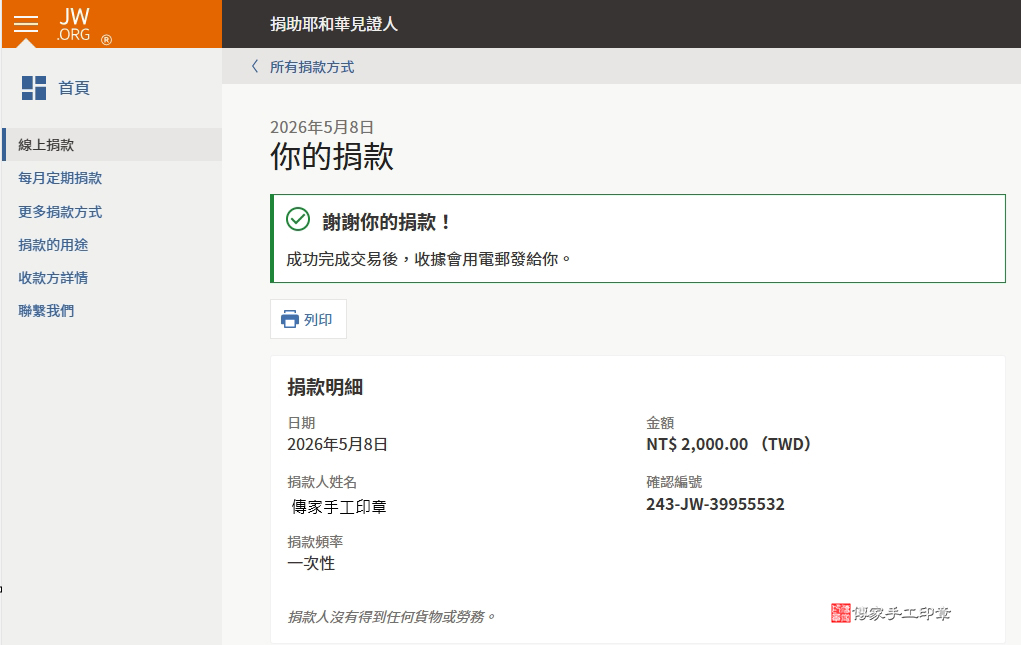Viewport: 1021px width, 645px height.
Task: Open 每月定期捐款 sidebar item
Action: tap(60, 178)
